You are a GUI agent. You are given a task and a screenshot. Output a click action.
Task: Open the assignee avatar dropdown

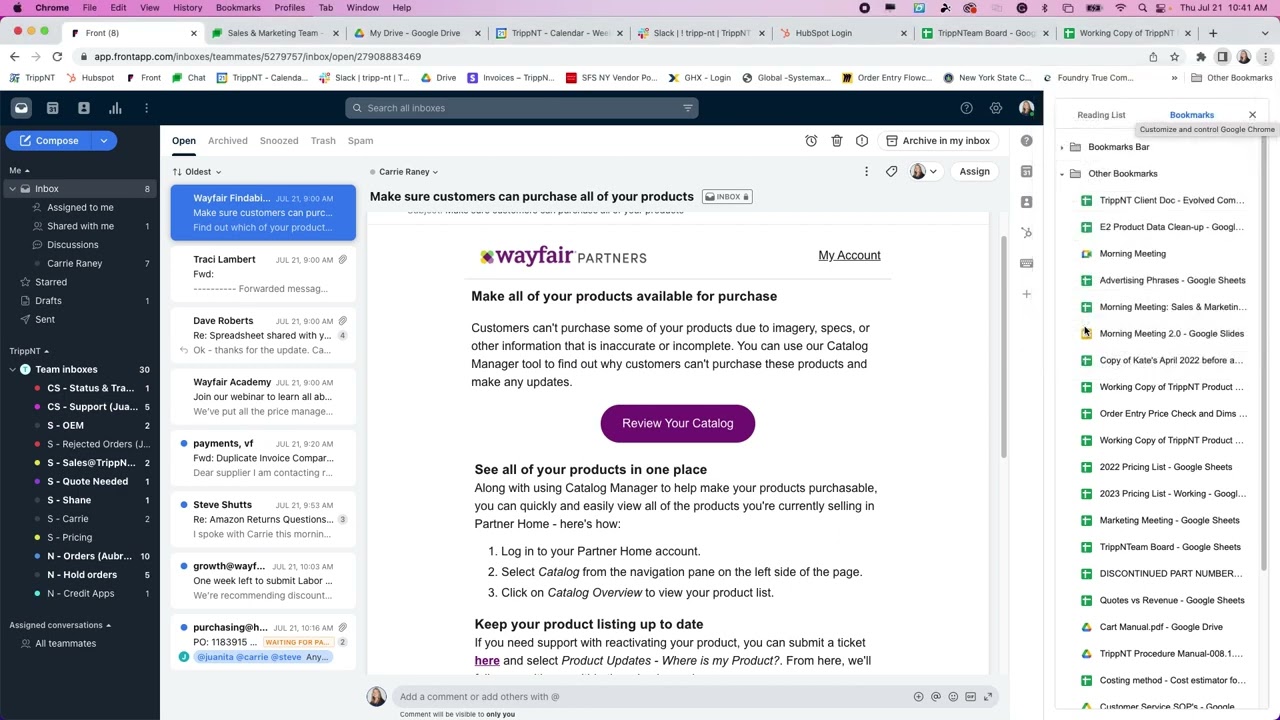click(924, 172)
